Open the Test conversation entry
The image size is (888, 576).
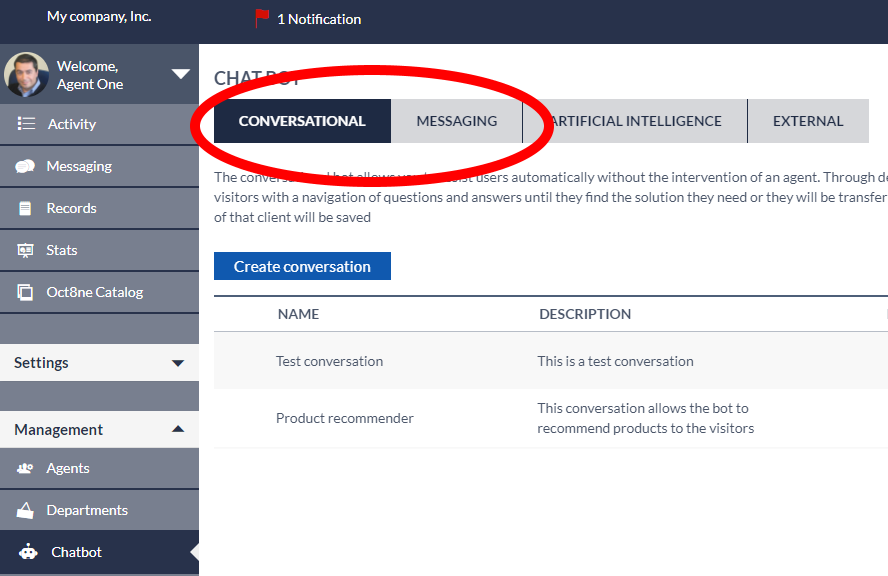tap(329, 361)
